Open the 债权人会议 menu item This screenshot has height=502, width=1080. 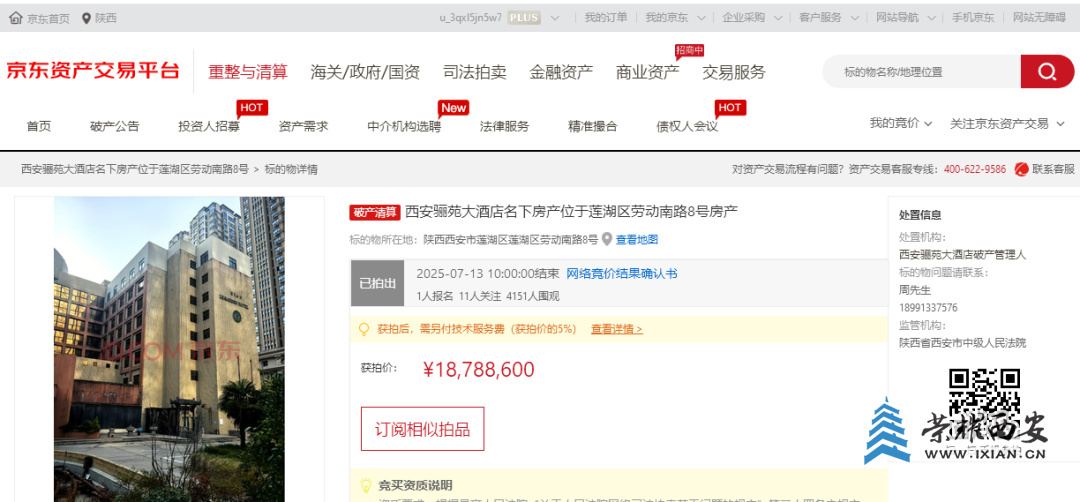coord(687,126)
